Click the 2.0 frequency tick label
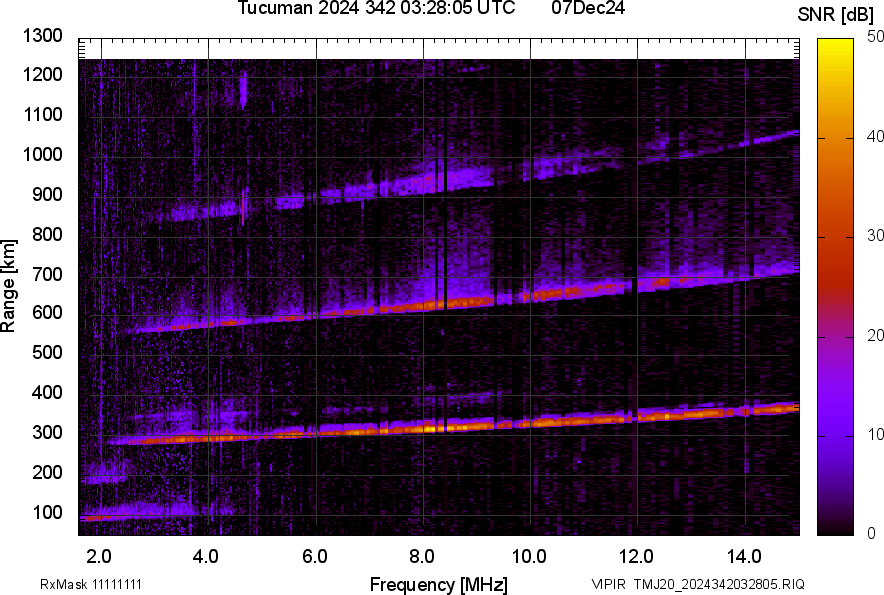Screen dimensions: 884x595 [x=99, y=557]
